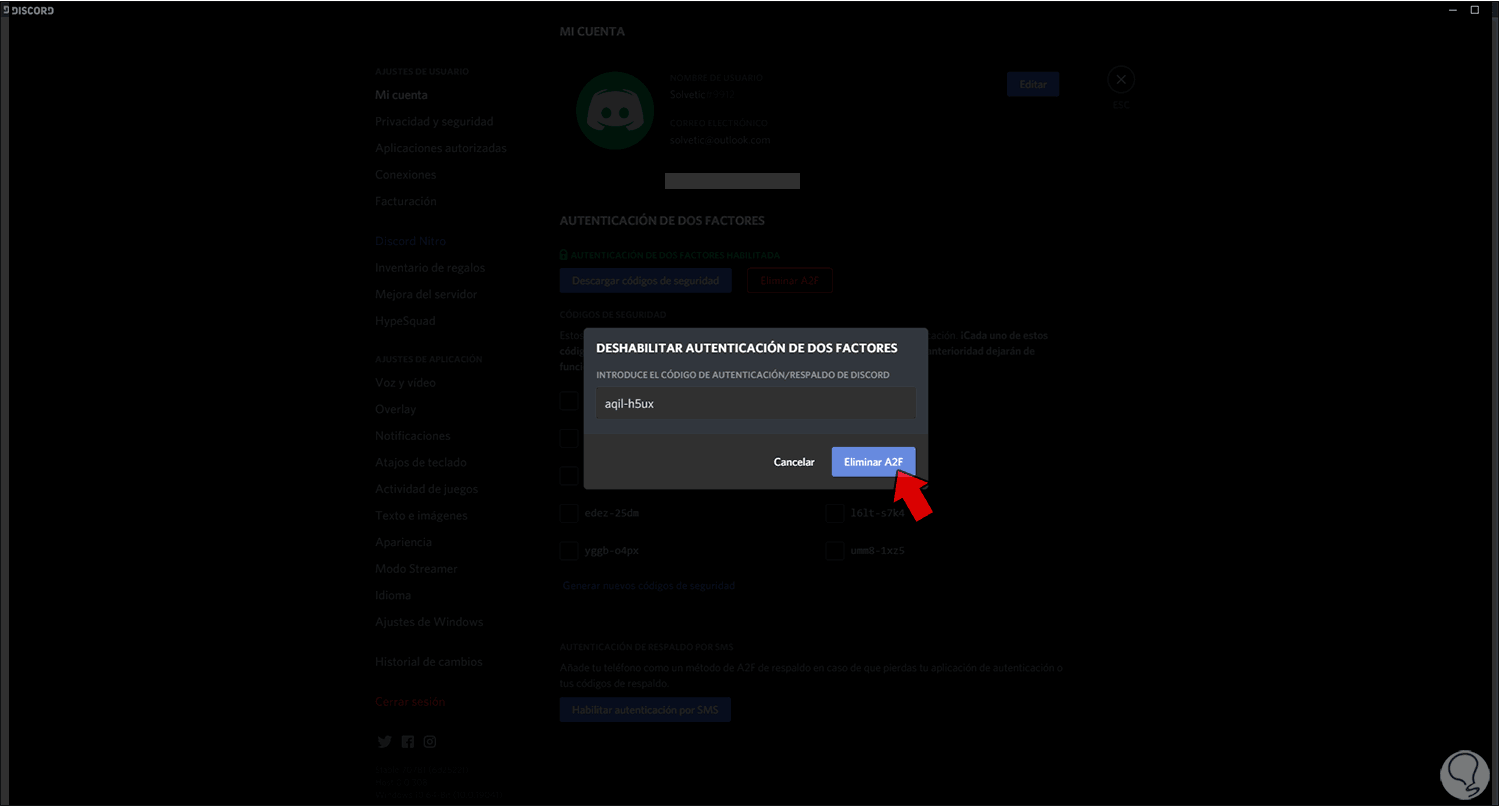Select Overlay in the sidebar
Viewport: 1500px width, 806px height.
click(396, 409)
